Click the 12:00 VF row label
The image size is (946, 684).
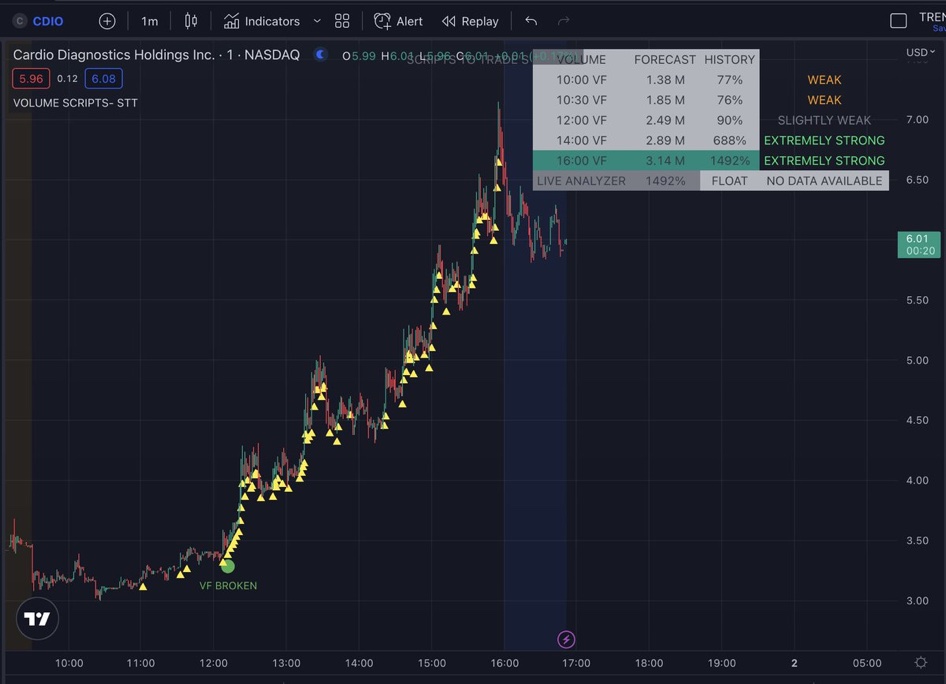pyautogui.click(x=581, y=120)
